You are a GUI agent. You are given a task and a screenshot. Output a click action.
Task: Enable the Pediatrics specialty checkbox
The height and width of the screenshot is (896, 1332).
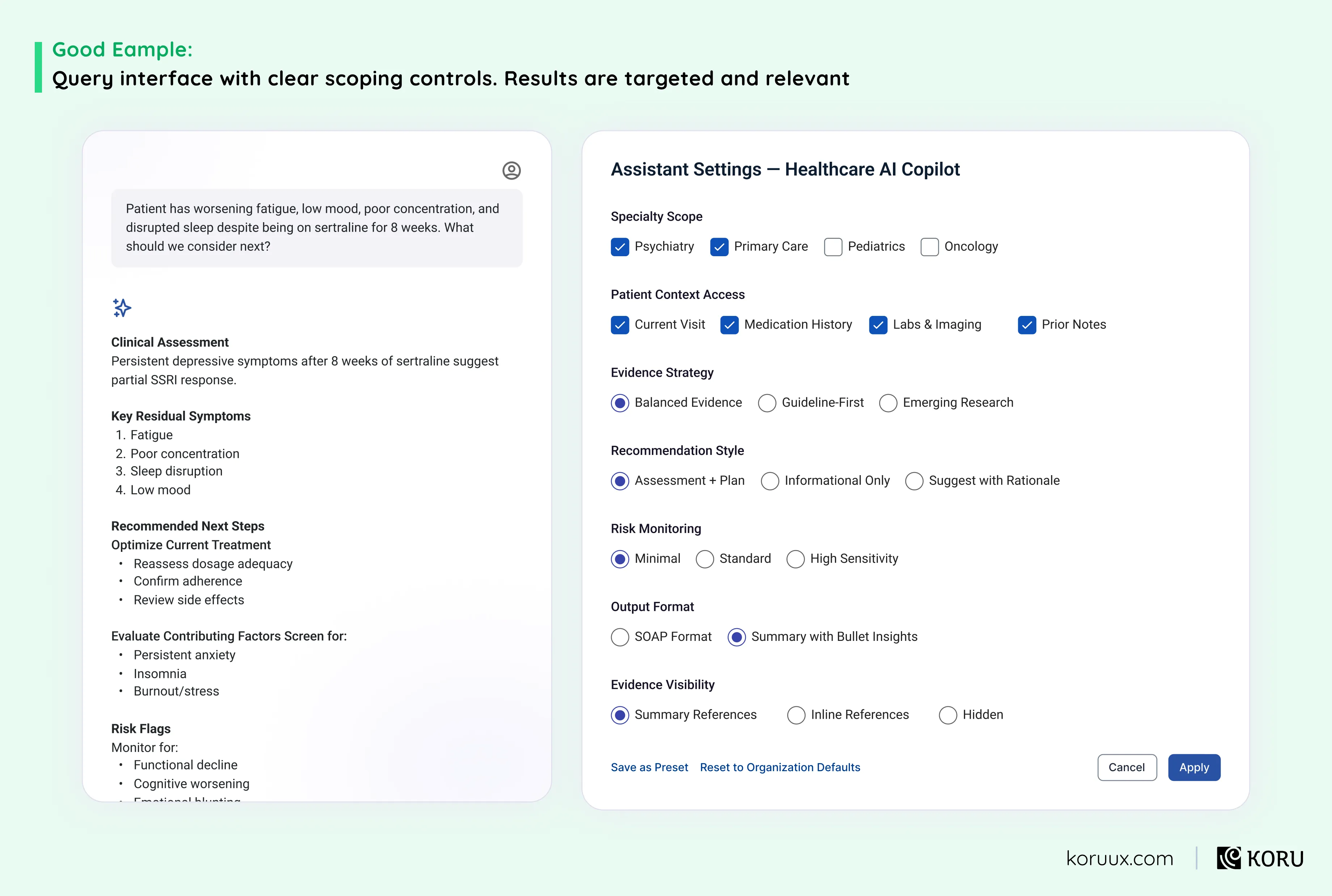(x=833, y=247)
